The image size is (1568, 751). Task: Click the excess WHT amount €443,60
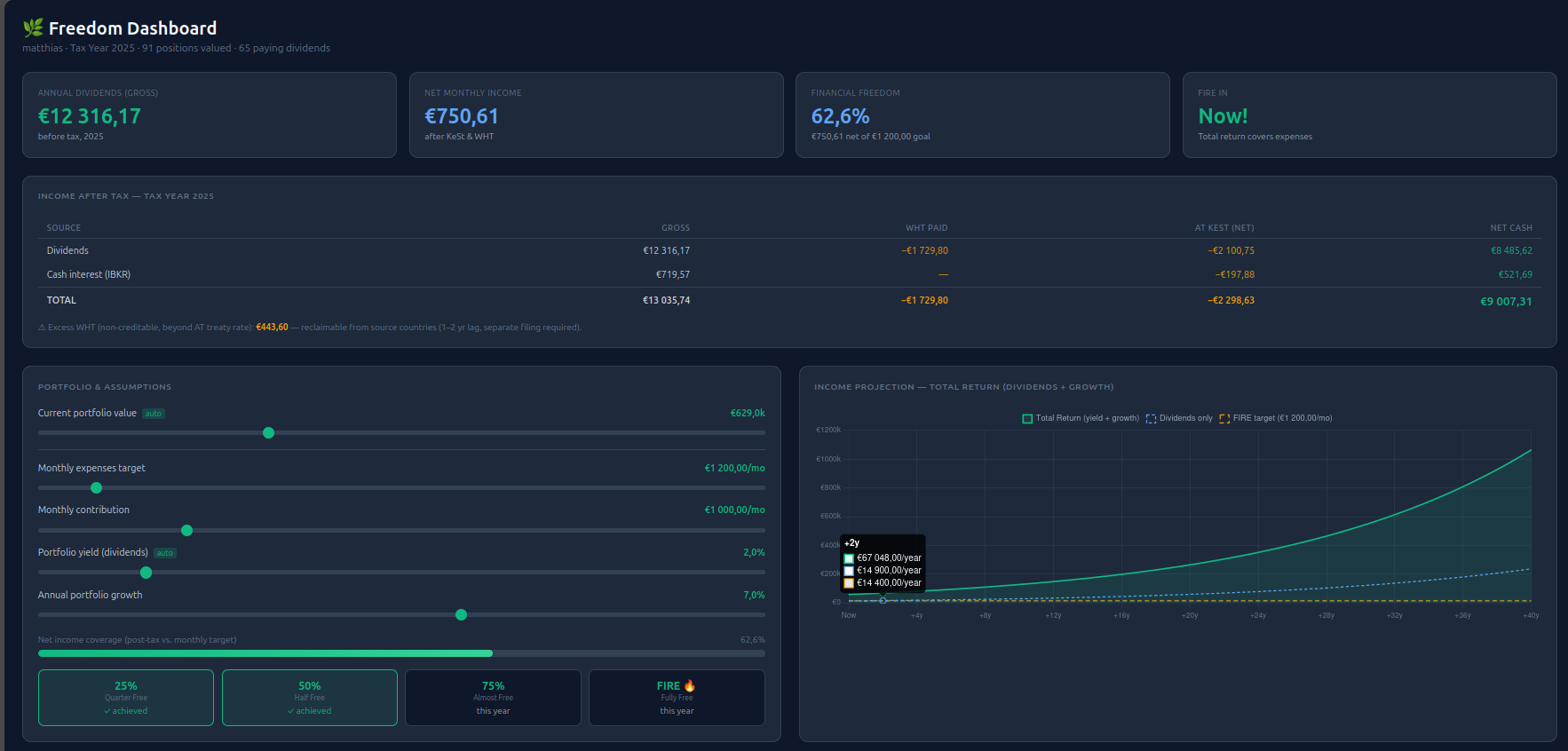click(x=272, y=328)
